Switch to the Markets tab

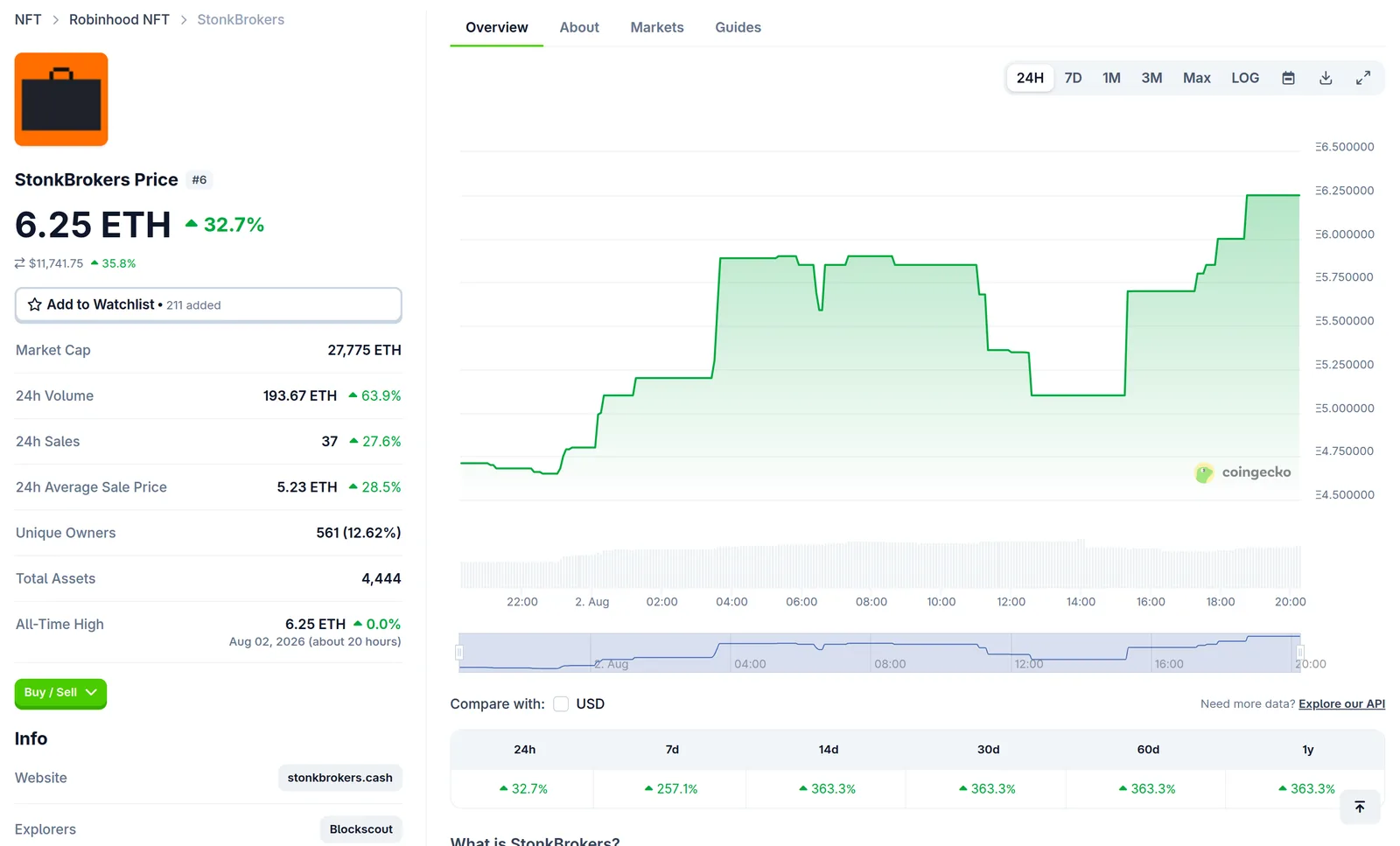pos(657,27)
